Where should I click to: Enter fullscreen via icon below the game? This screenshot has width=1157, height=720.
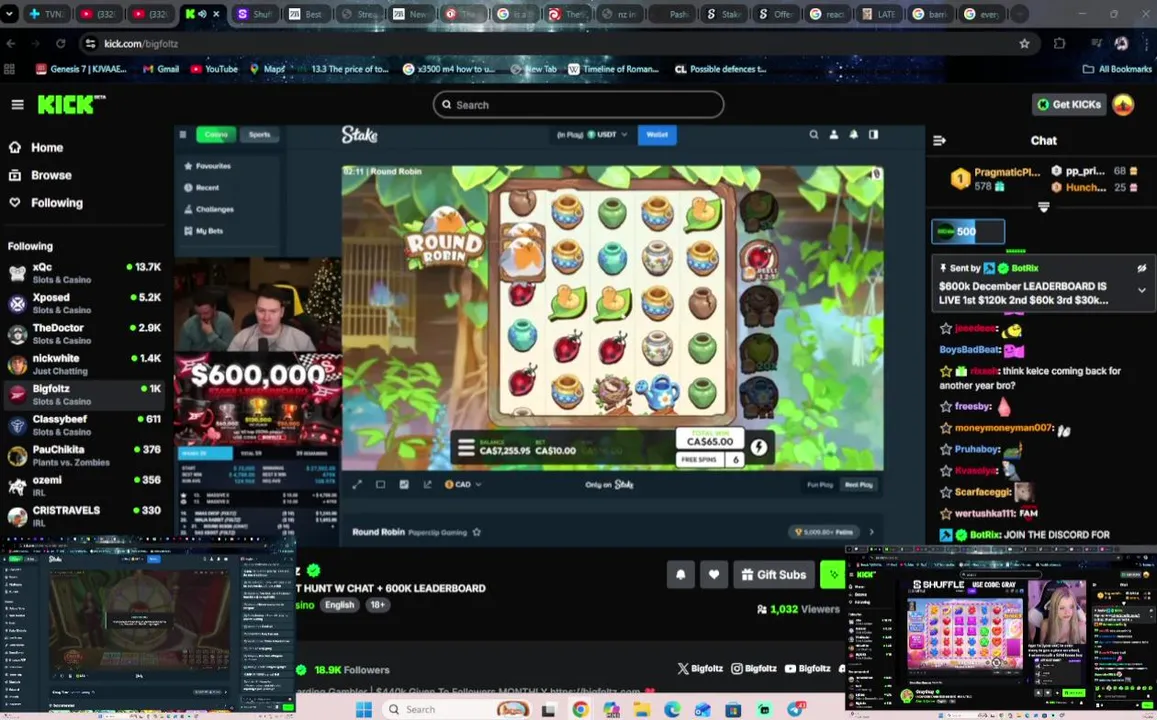[x=357, y=485]
